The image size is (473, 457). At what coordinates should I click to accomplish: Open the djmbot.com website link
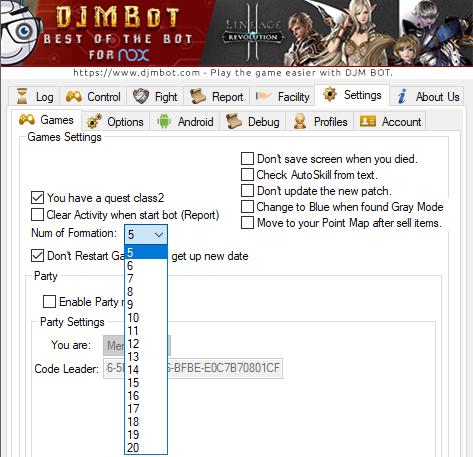(x=137, y=73)
